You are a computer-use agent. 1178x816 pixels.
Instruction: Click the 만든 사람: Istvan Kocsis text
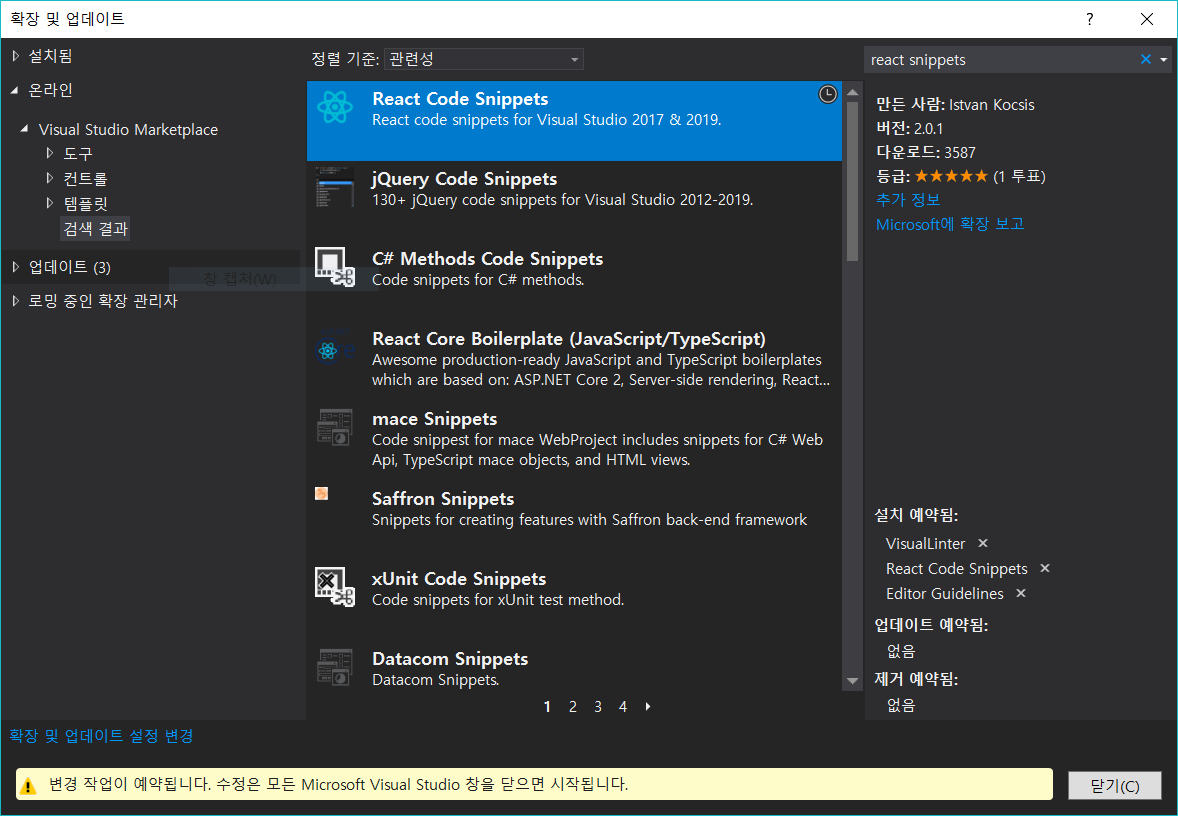pos(956,104)
